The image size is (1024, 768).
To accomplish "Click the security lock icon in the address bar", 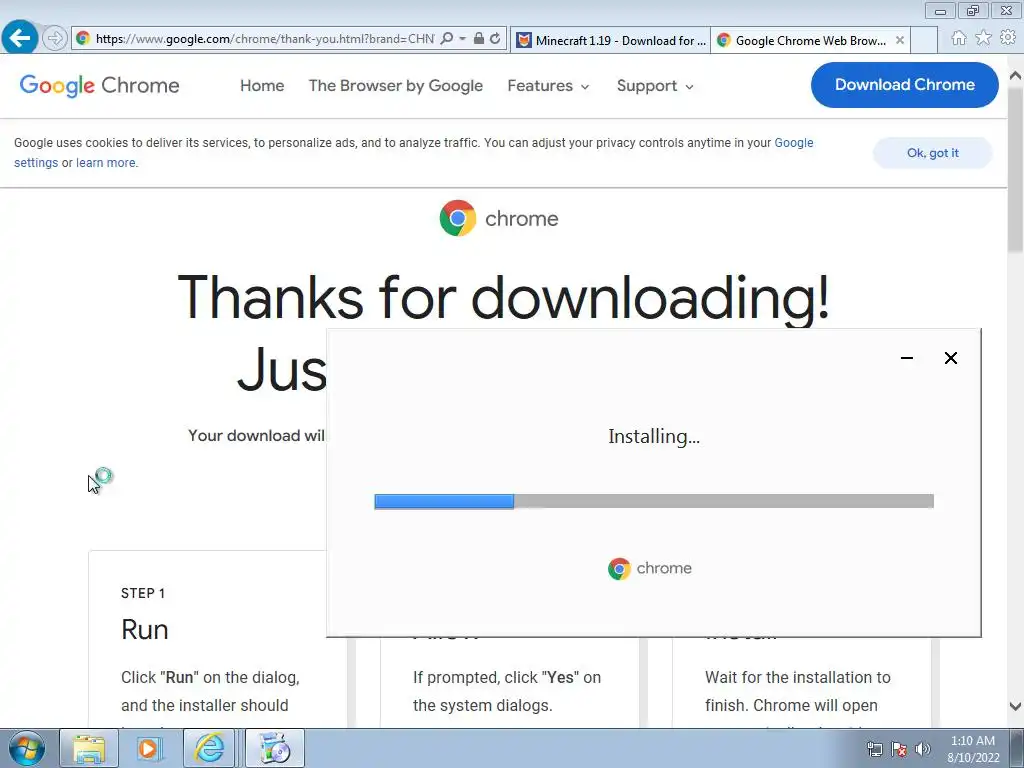I will pyautogui.click(x=479, y=39).
